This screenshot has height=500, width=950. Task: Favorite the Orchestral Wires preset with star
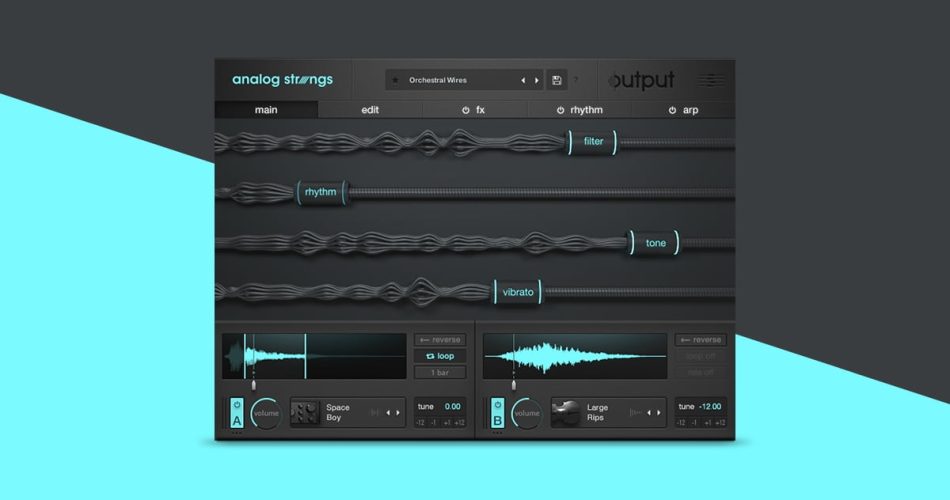tap(395, 80)
